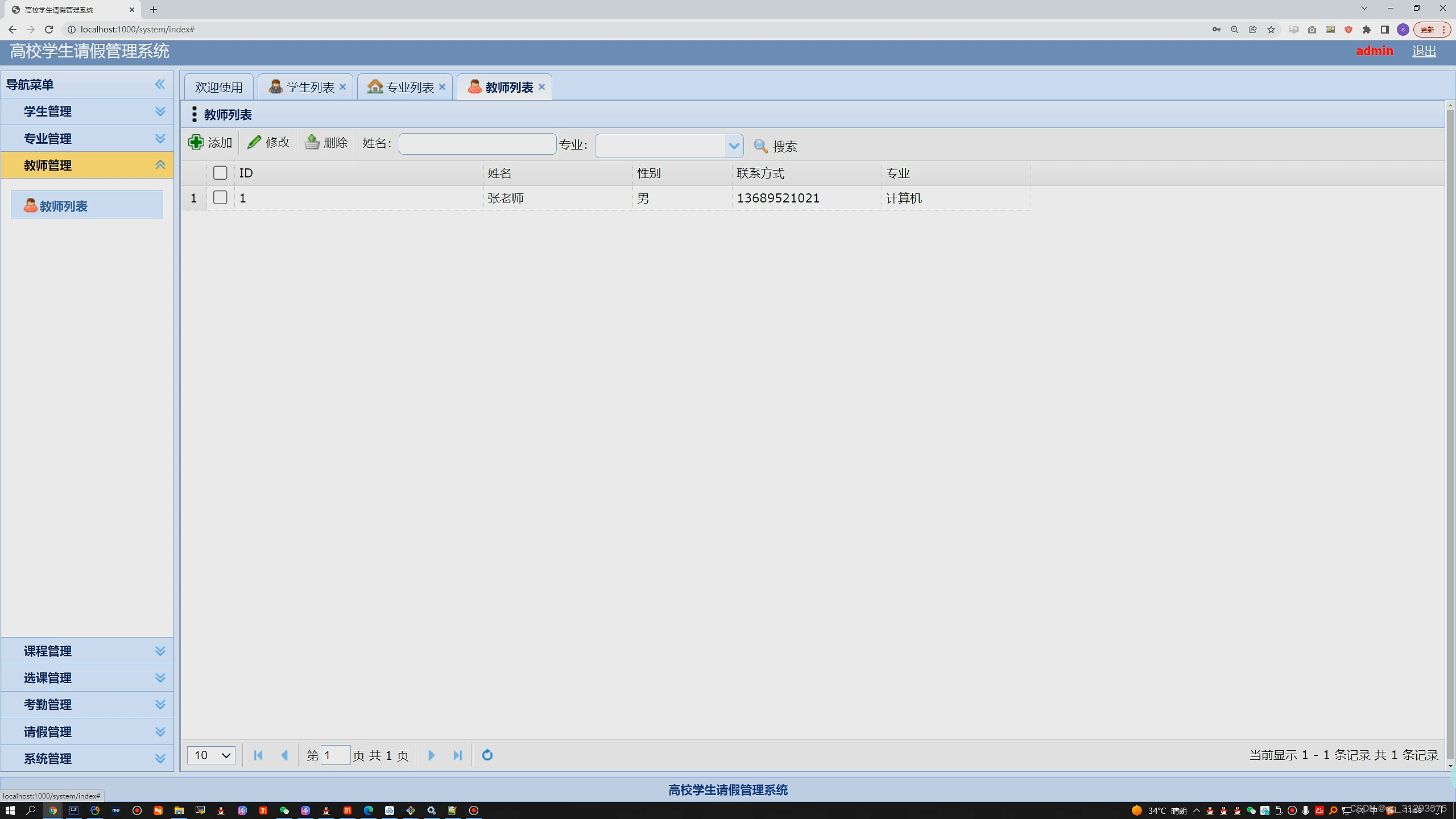This screenshot has width=1456, height=819.
Task: Click the 退出 logout link
Action: pos(1424,51)
